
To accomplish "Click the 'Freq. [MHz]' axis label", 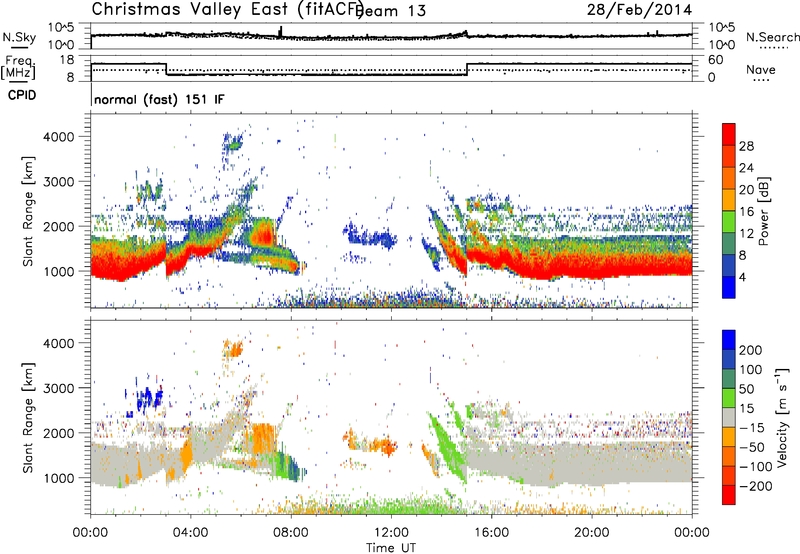I will pos(18,67).
